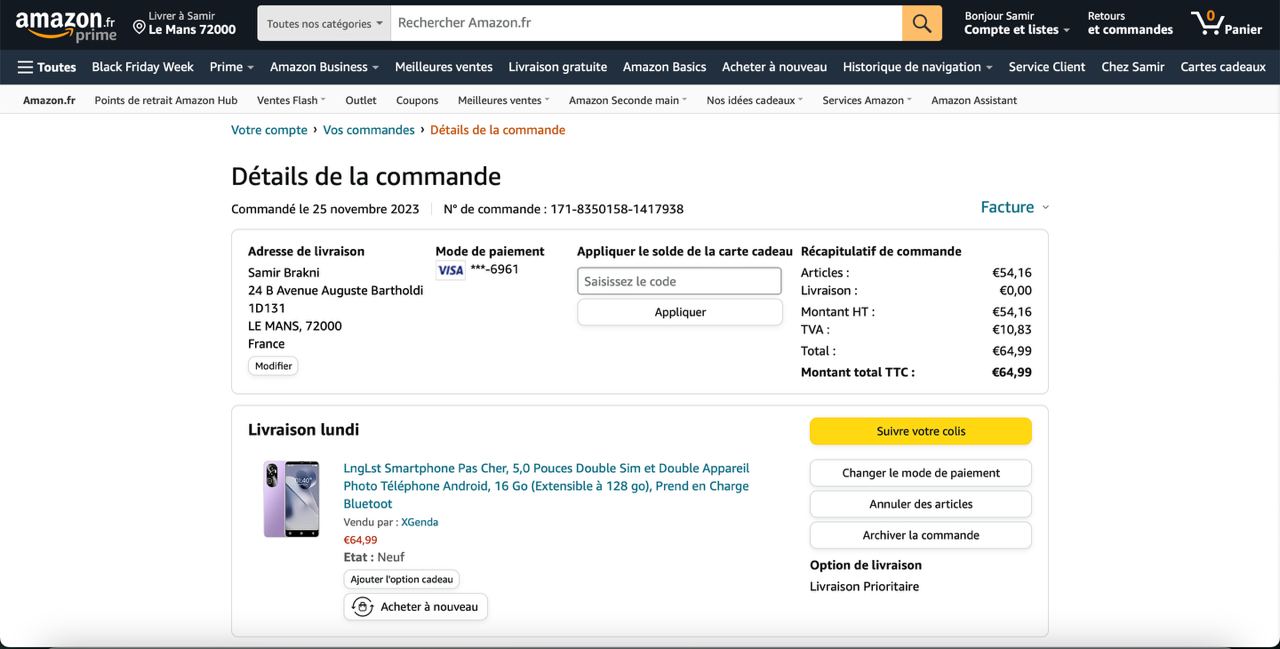Click the Amazon.fr Prime logo
Image resolution: width=1280 pixels, height=649 pixels.
(65, 25)
